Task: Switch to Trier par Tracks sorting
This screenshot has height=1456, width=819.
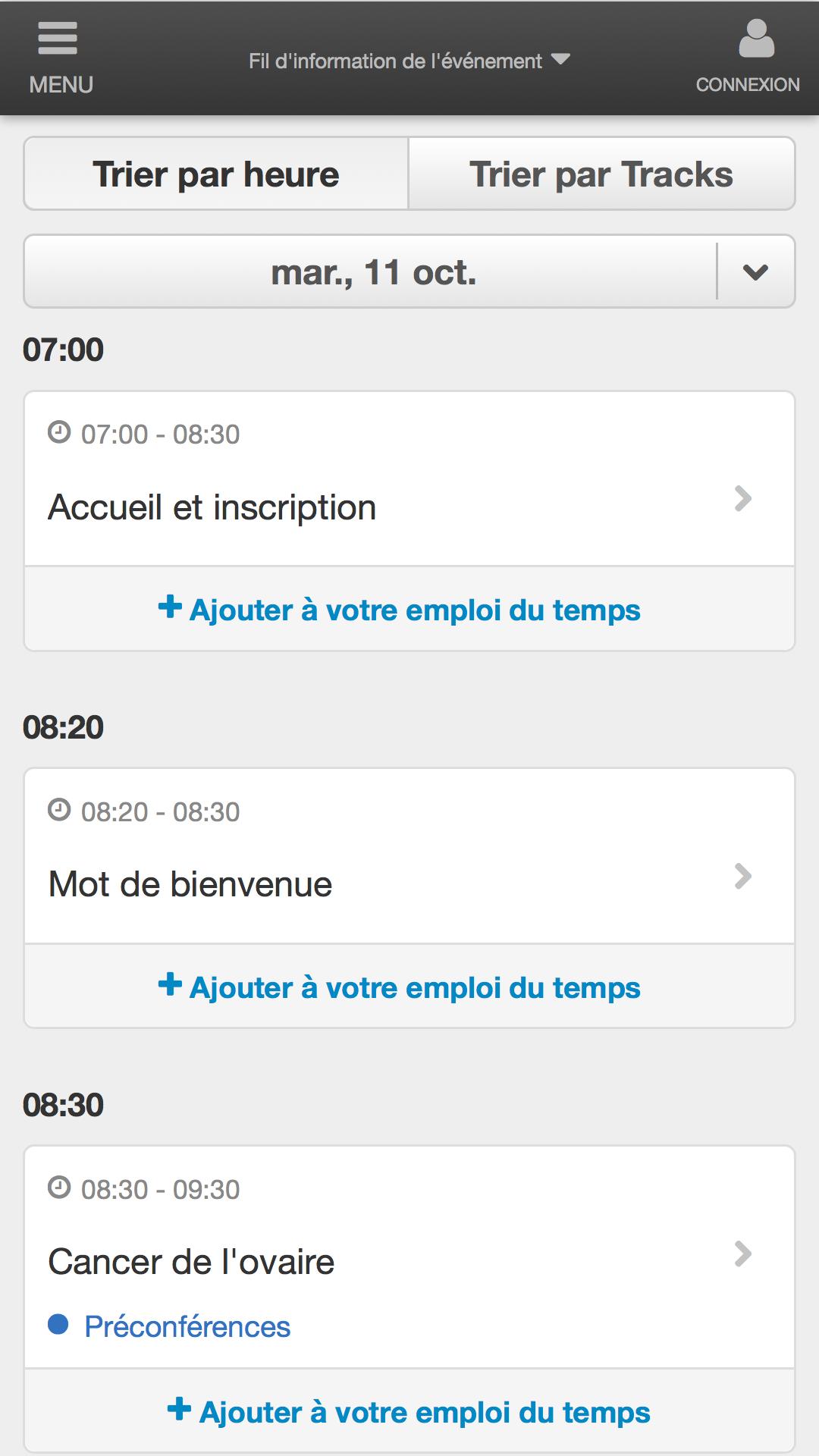Action: tap(601, 174)
